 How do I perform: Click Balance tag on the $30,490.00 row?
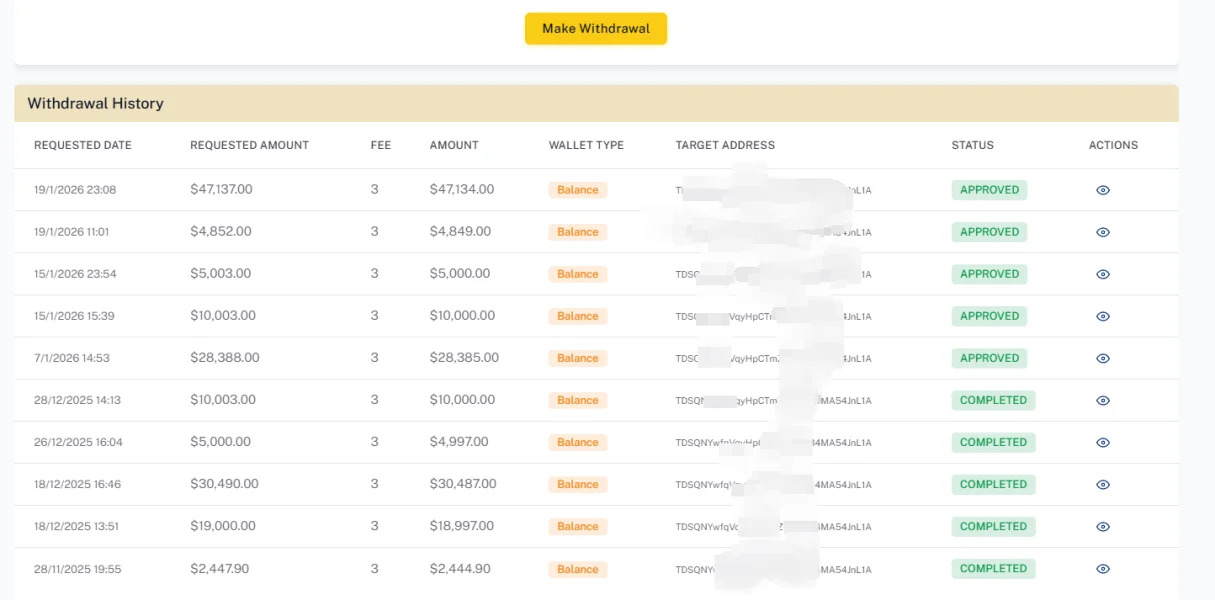click(577, 484)
